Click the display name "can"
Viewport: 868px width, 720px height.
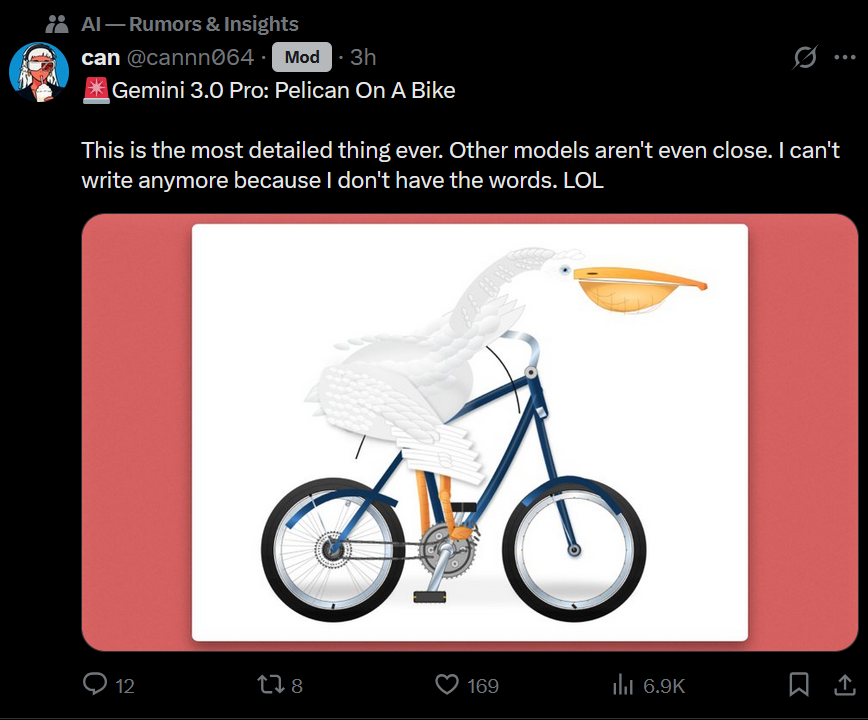click(x=100, y=58)
